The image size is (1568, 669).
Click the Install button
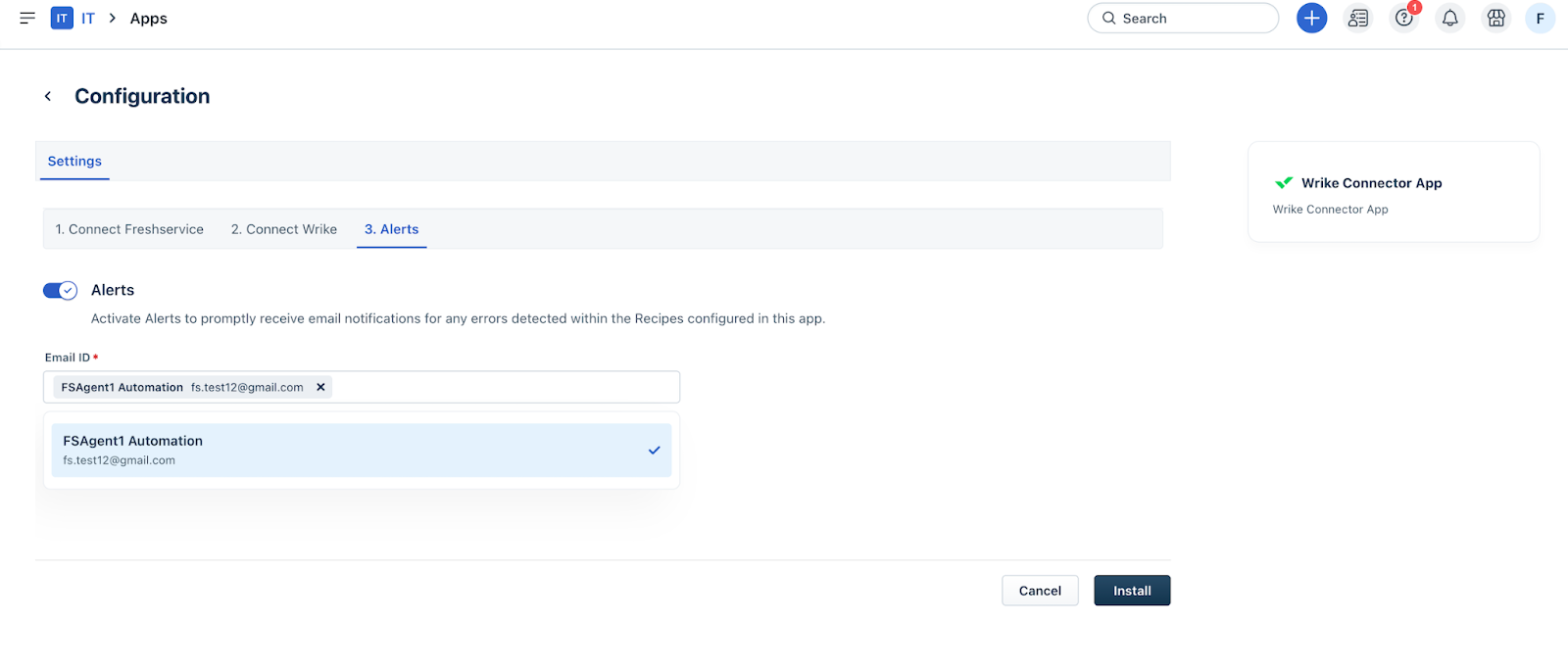1132,591
